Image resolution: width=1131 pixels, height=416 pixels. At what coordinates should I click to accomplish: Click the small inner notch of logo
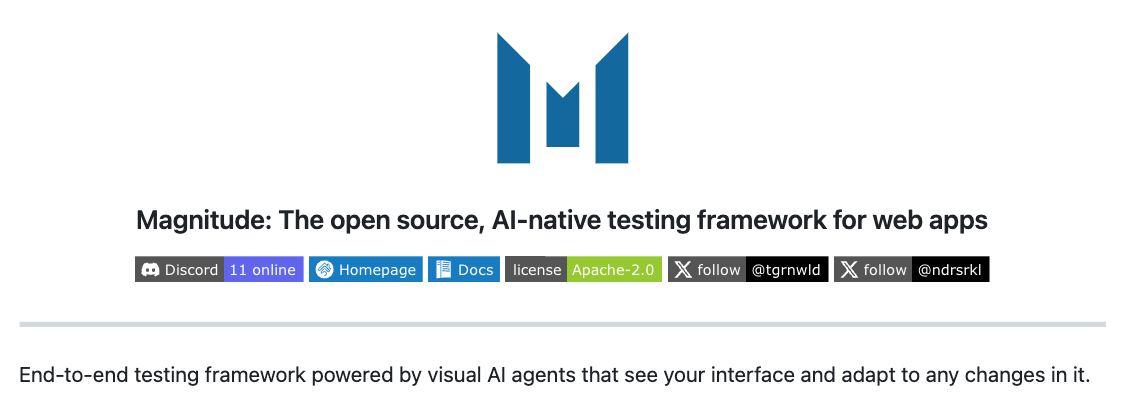[563, 115]
